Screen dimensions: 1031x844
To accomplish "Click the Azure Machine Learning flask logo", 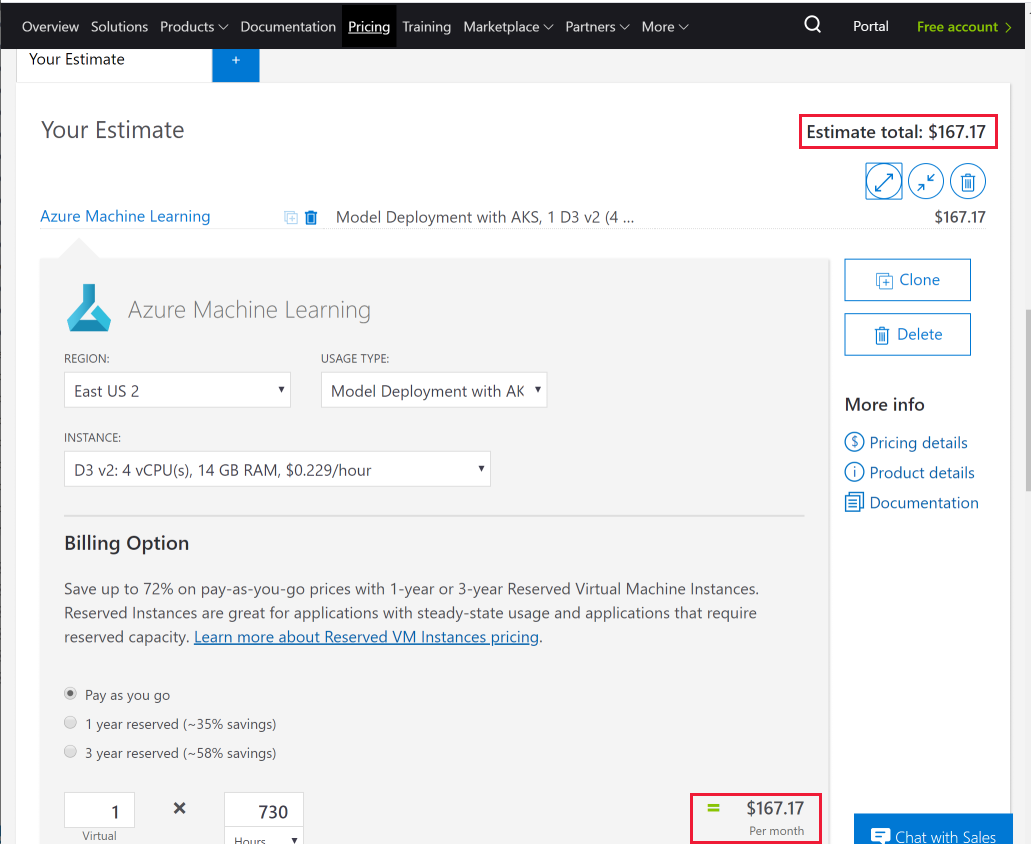I will point(89,308).
